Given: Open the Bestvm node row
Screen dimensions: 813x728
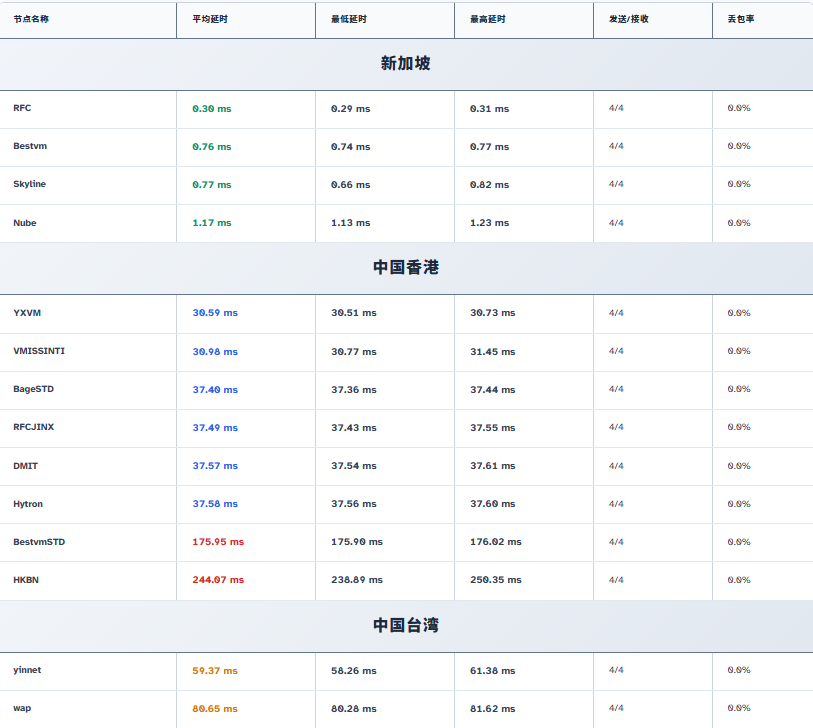Looking at the screenshot, I should (x=30, y=146).
